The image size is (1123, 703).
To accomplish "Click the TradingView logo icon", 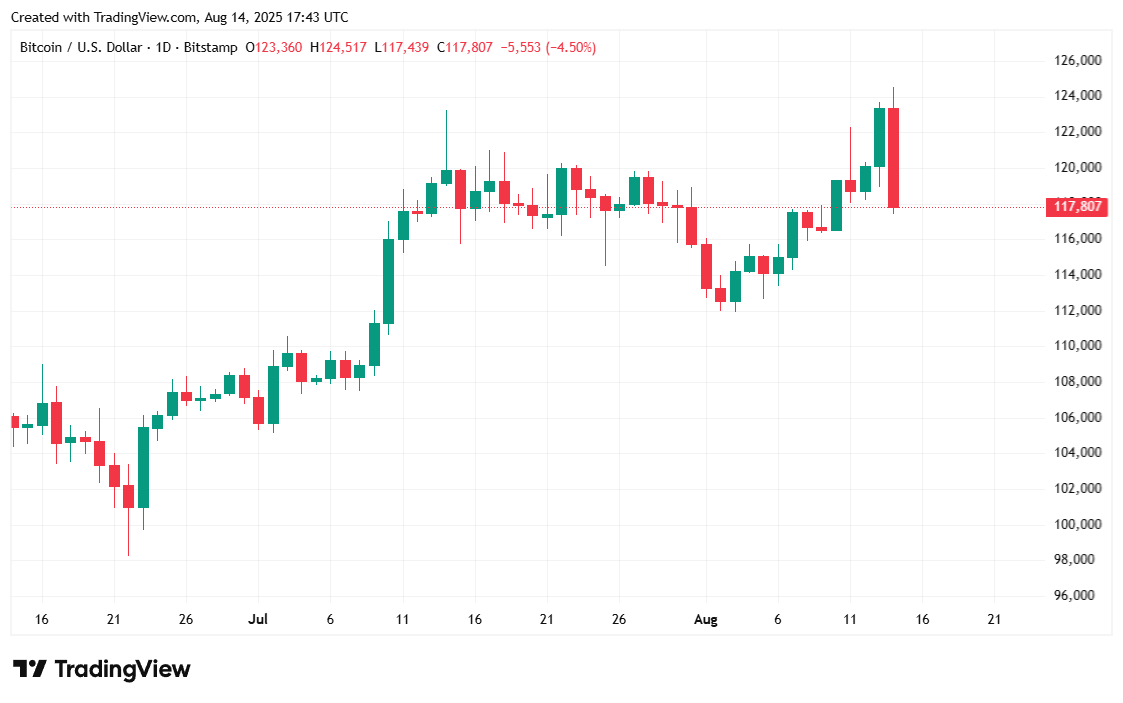I will [29, 669].
